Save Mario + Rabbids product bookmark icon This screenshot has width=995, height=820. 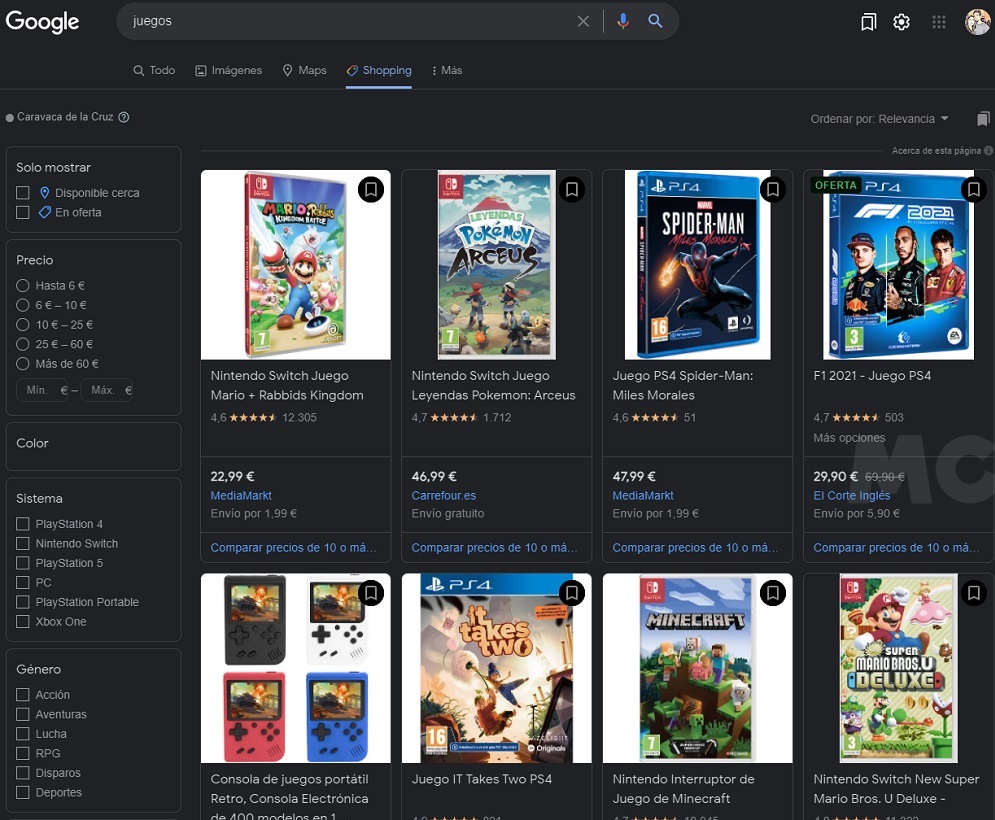coord(371,189)
